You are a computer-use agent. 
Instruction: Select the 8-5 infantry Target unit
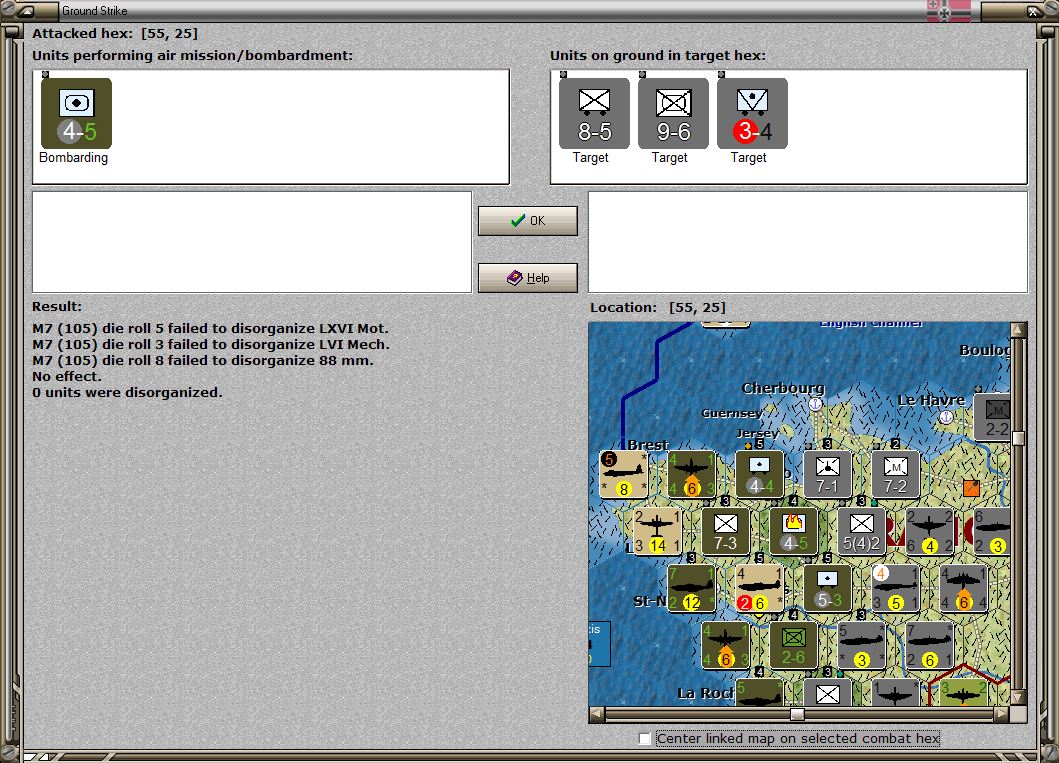[x=593, y=112]
